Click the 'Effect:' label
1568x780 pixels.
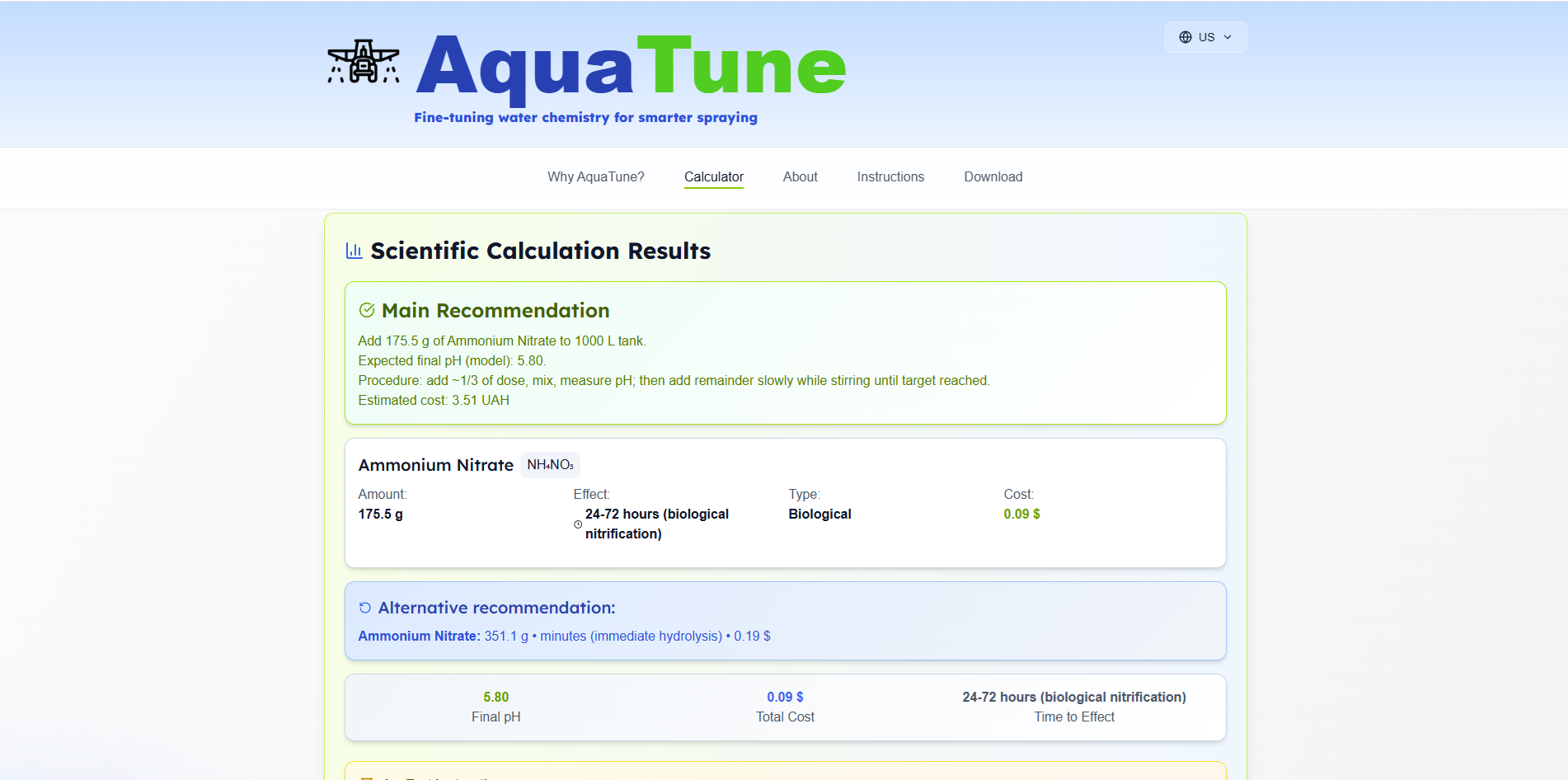592,494
